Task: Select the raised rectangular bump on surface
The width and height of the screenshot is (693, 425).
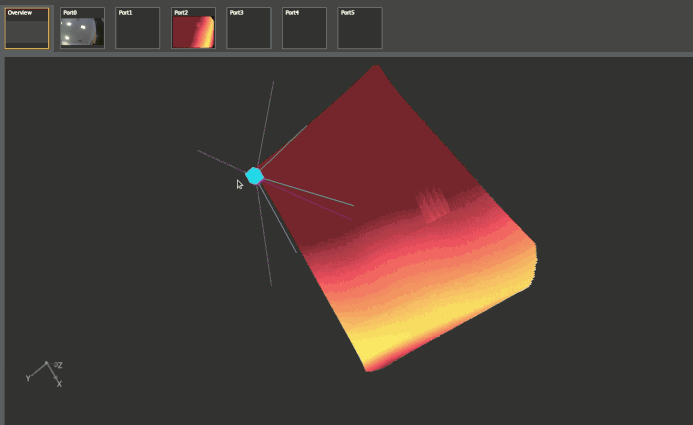Action: [432, 207]
